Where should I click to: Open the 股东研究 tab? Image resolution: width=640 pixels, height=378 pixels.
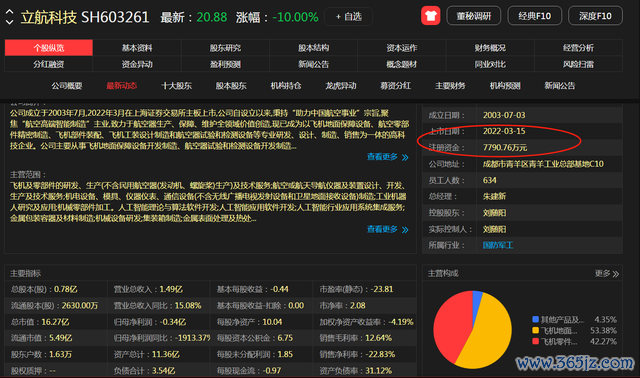[225, 48]
